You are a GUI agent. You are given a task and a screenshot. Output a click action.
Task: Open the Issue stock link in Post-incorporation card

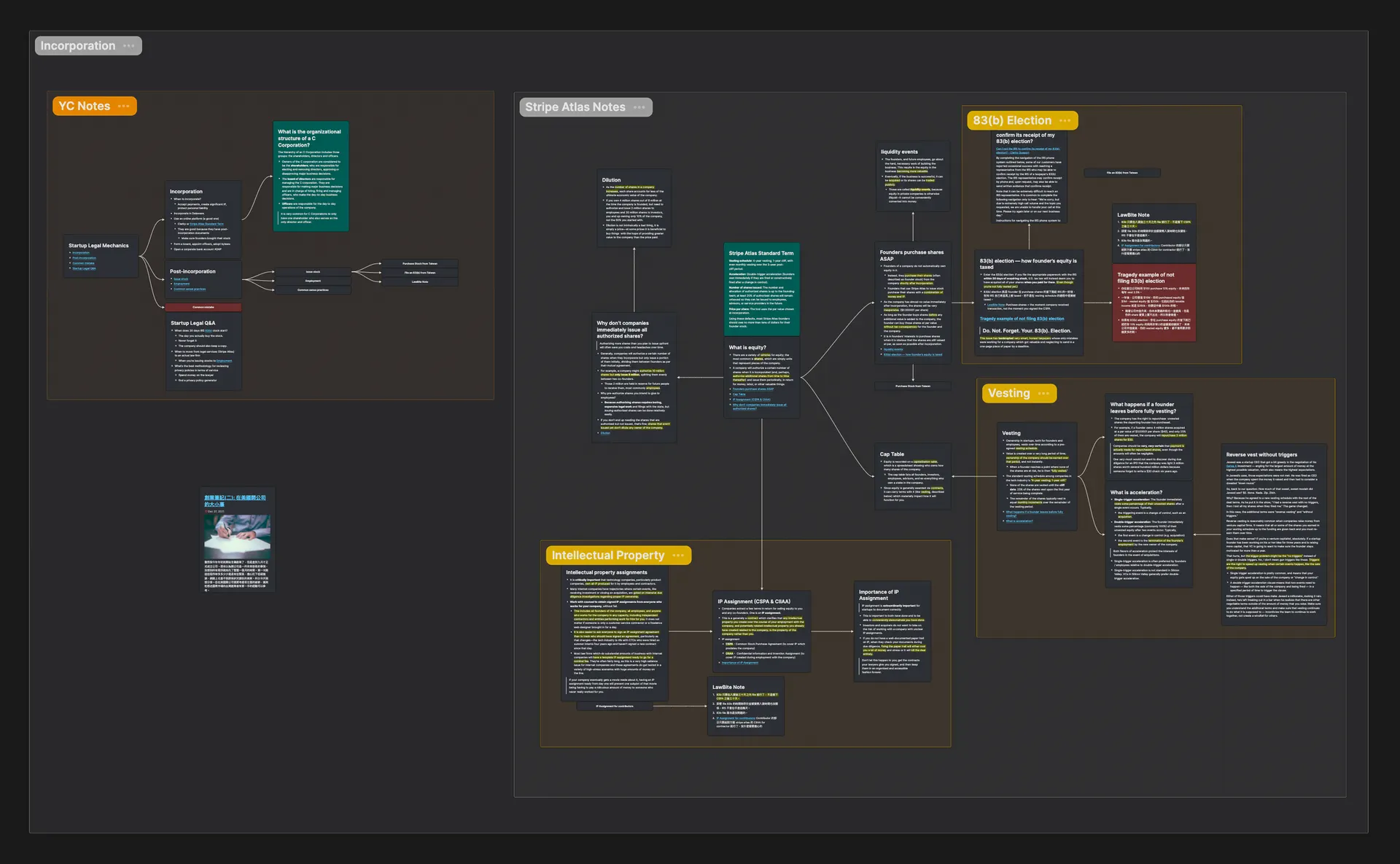click(181, 279)
